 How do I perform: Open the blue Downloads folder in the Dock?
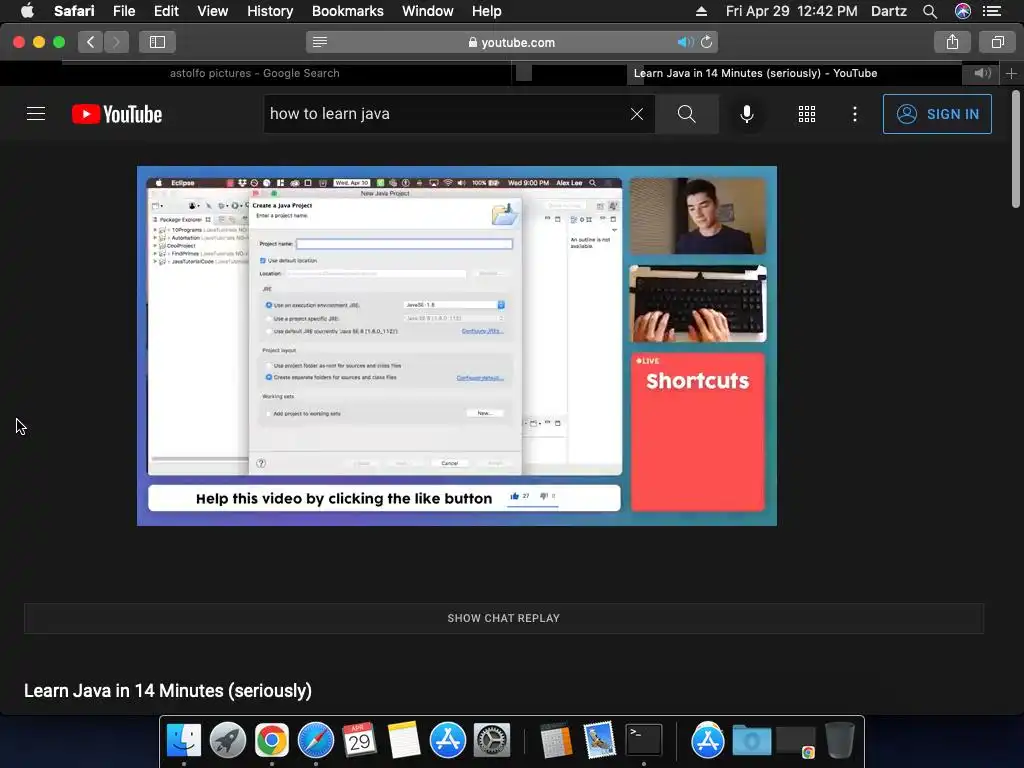pyautogui.click(x=752, y=741)
